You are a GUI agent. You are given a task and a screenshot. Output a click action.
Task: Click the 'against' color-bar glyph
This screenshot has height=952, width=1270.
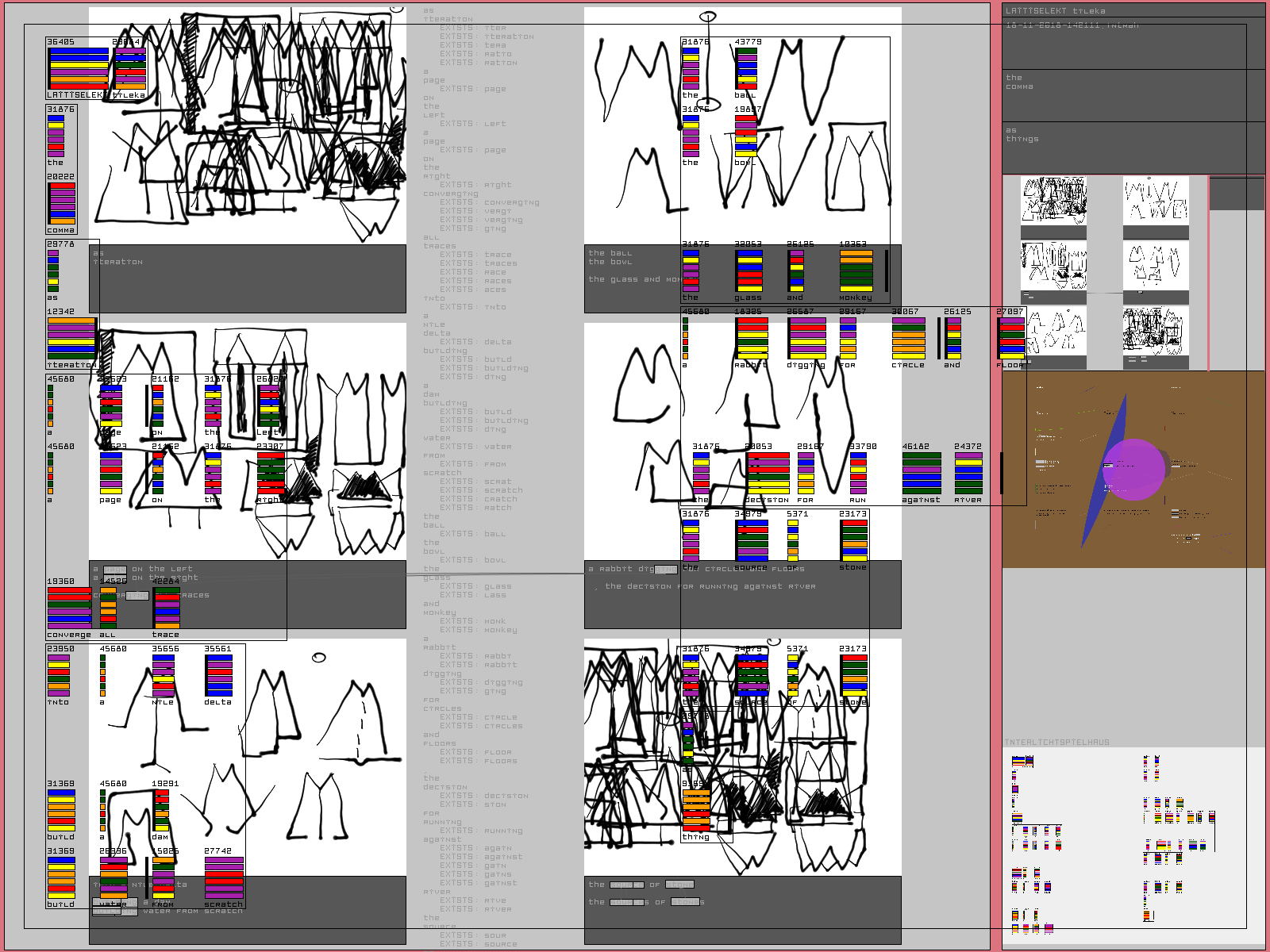pyautogui.click(x=921, y=473)
